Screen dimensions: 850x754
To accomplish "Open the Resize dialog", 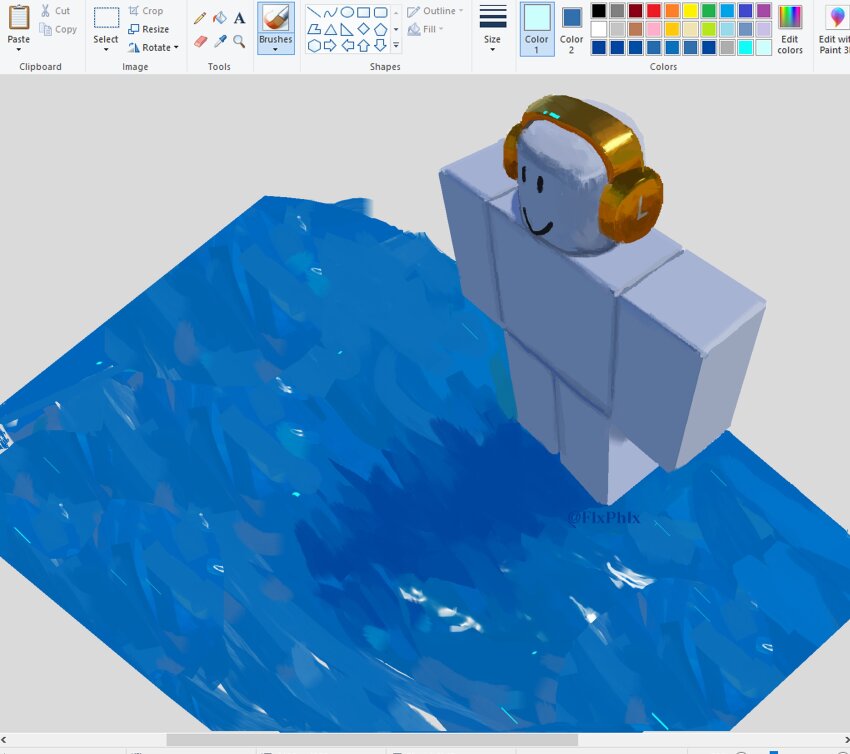I will pyautogui.click(x=152, y=29).
